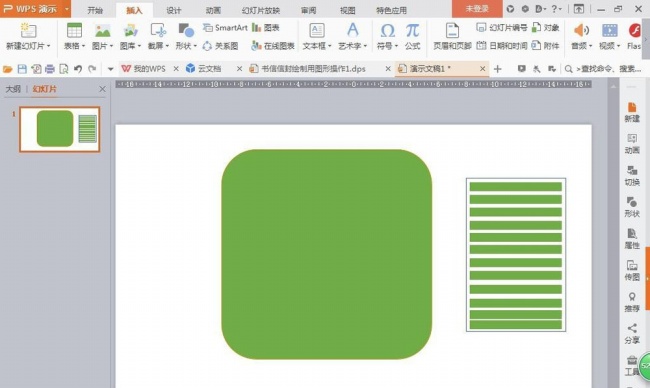This screenshot has height=388, width=650.
Task: Open file with folder icon in quick toolbar
Action: [7, 69]
